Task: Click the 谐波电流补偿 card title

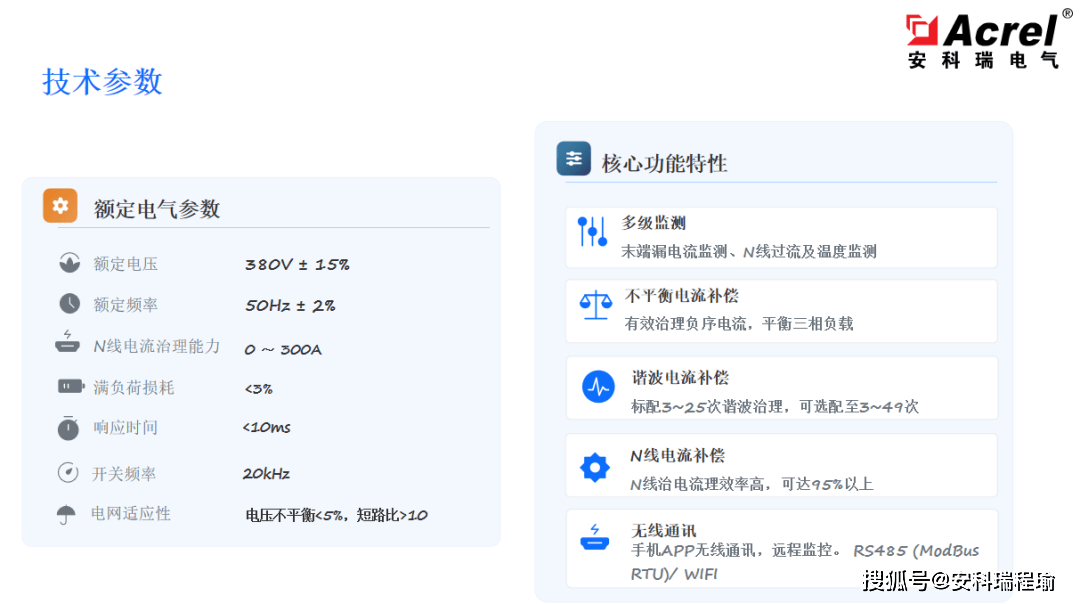Action: pos(681,377)
